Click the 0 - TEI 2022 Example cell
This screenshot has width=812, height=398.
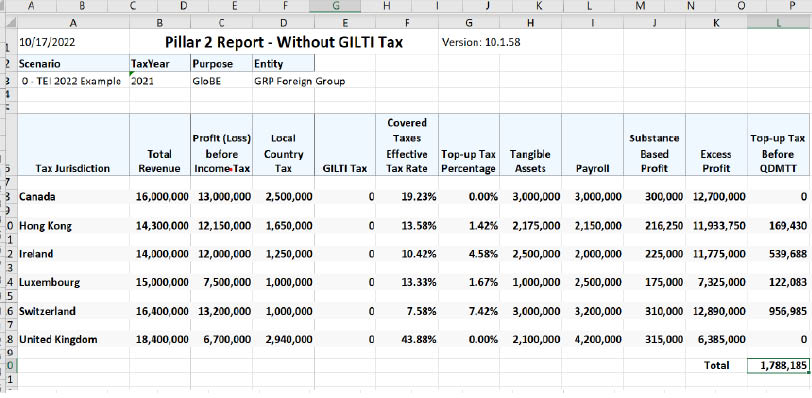(x=74, y=81)
